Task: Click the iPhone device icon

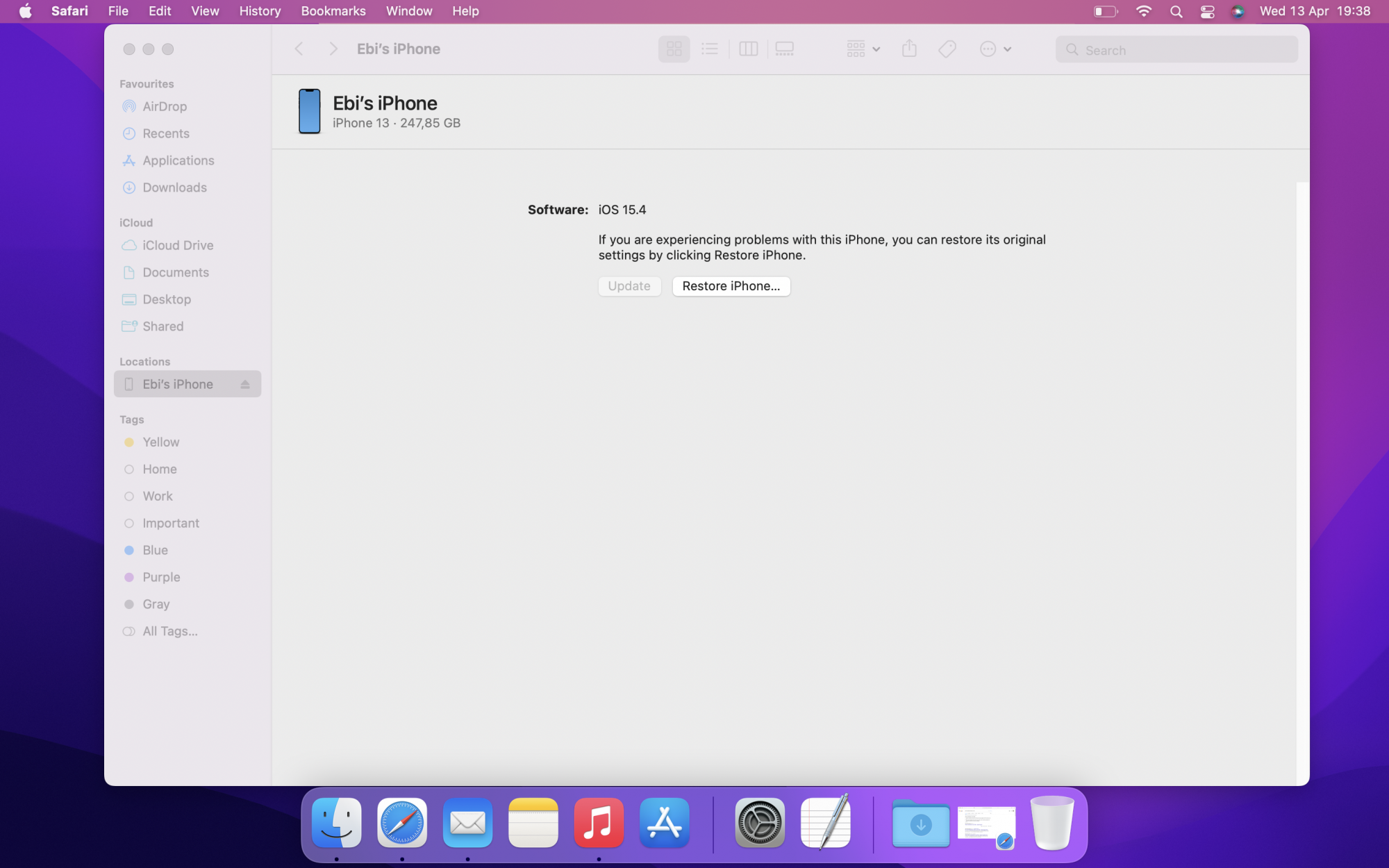Action: [x=309, y=111]
